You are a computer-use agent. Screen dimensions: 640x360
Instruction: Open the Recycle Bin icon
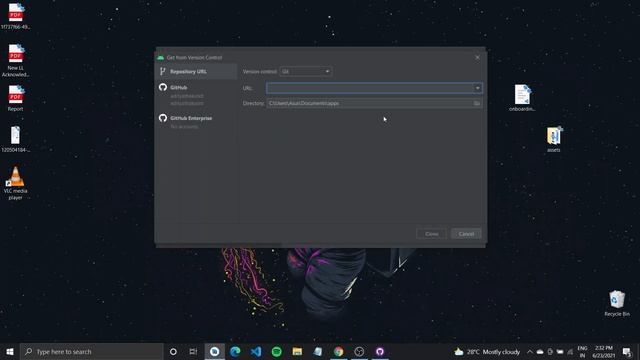click(617, 303)
